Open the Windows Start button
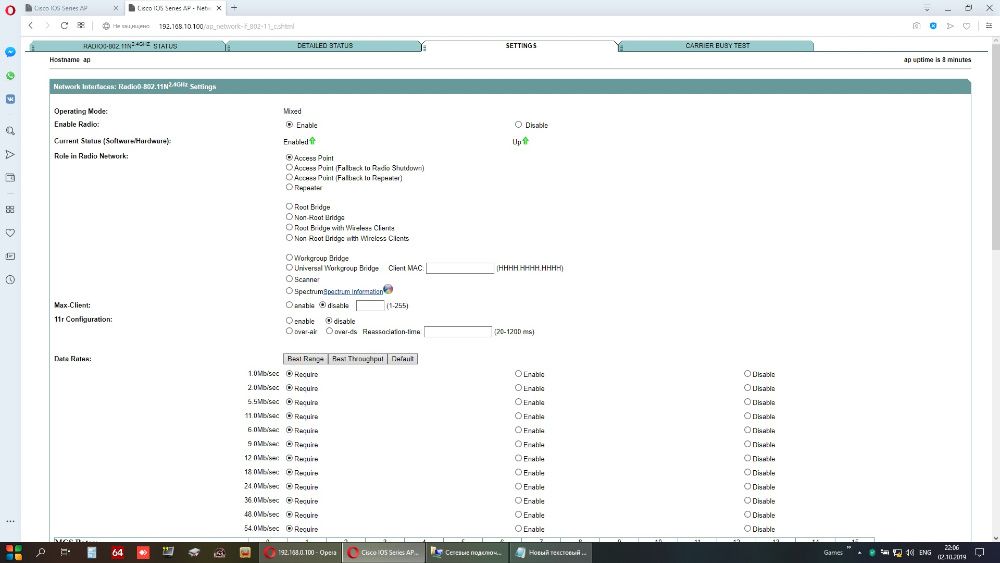 pos(13,552)
